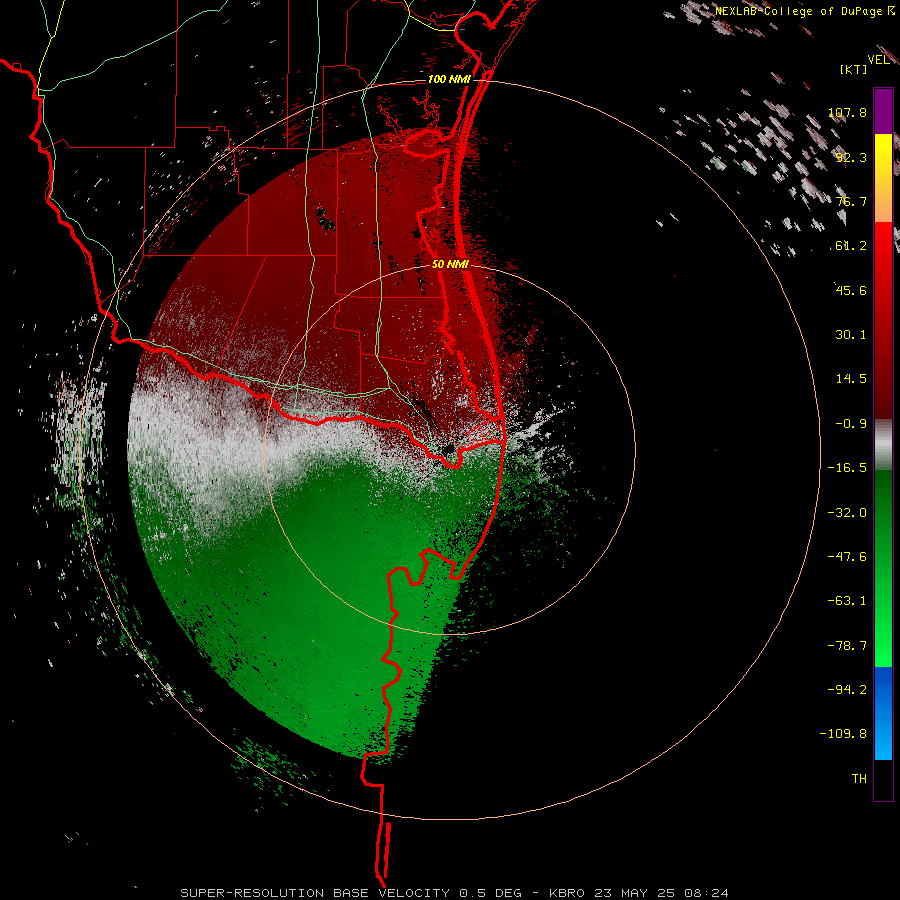Click the [KT] units label
Image resolution: width=900 pixels, height=900 pixels.
pos(854,69)
